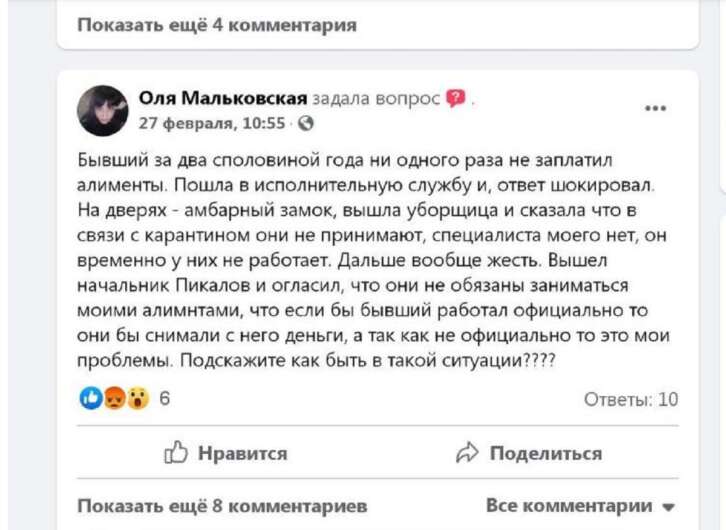
Task: Open Оля Мальковская's profile avatar
Action: (103, 110)
